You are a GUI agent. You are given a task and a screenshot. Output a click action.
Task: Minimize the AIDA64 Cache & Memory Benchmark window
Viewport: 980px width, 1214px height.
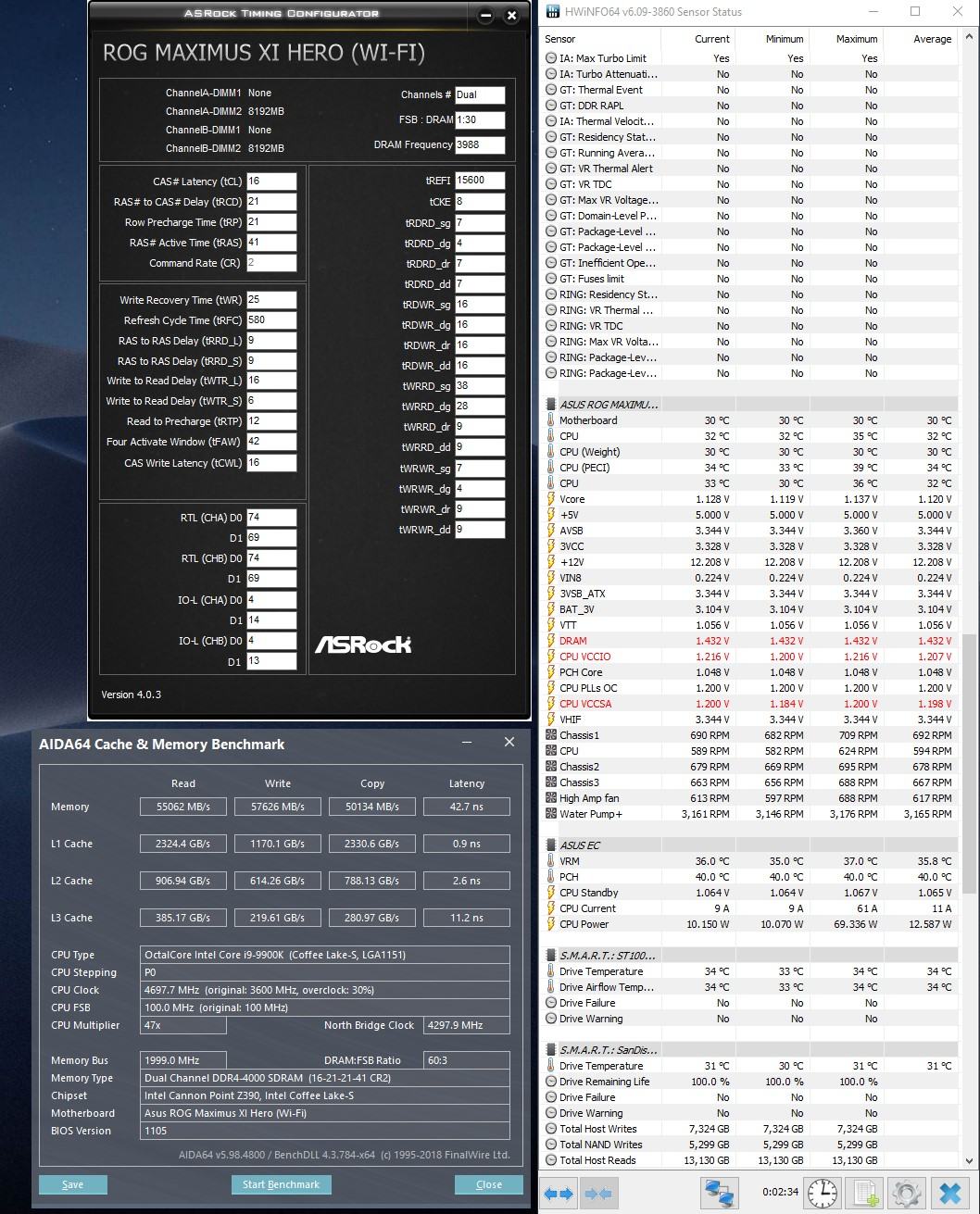468,743
